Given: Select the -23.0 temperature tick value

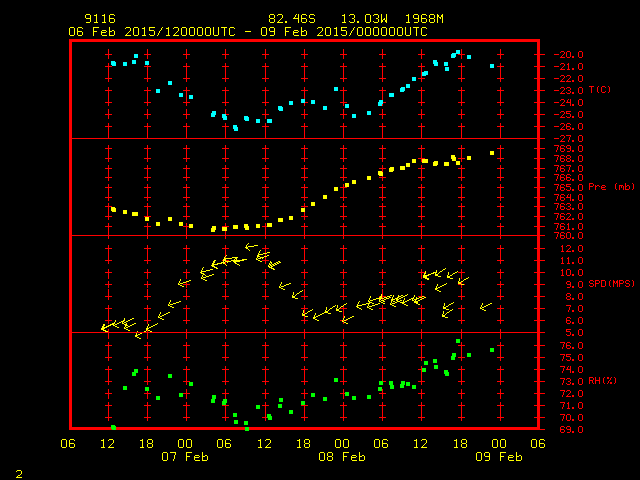Looking at the screenshot, I should click(568, 91).
